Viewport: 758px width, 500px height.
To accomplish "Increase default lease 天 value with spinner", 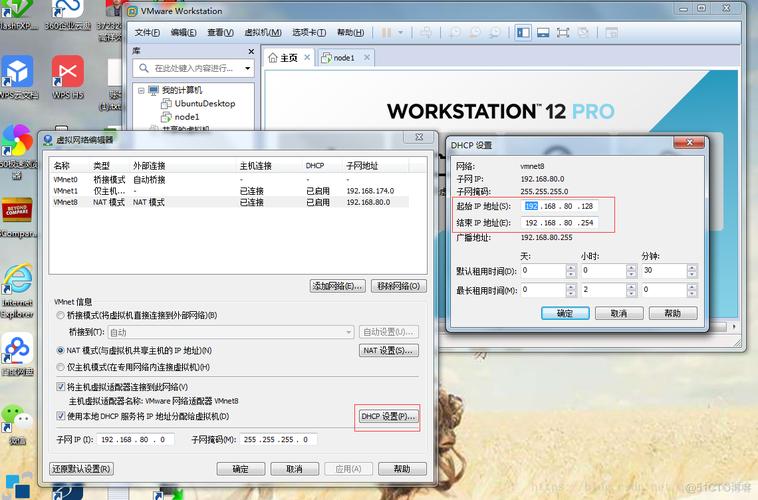I will click(571, 267).
